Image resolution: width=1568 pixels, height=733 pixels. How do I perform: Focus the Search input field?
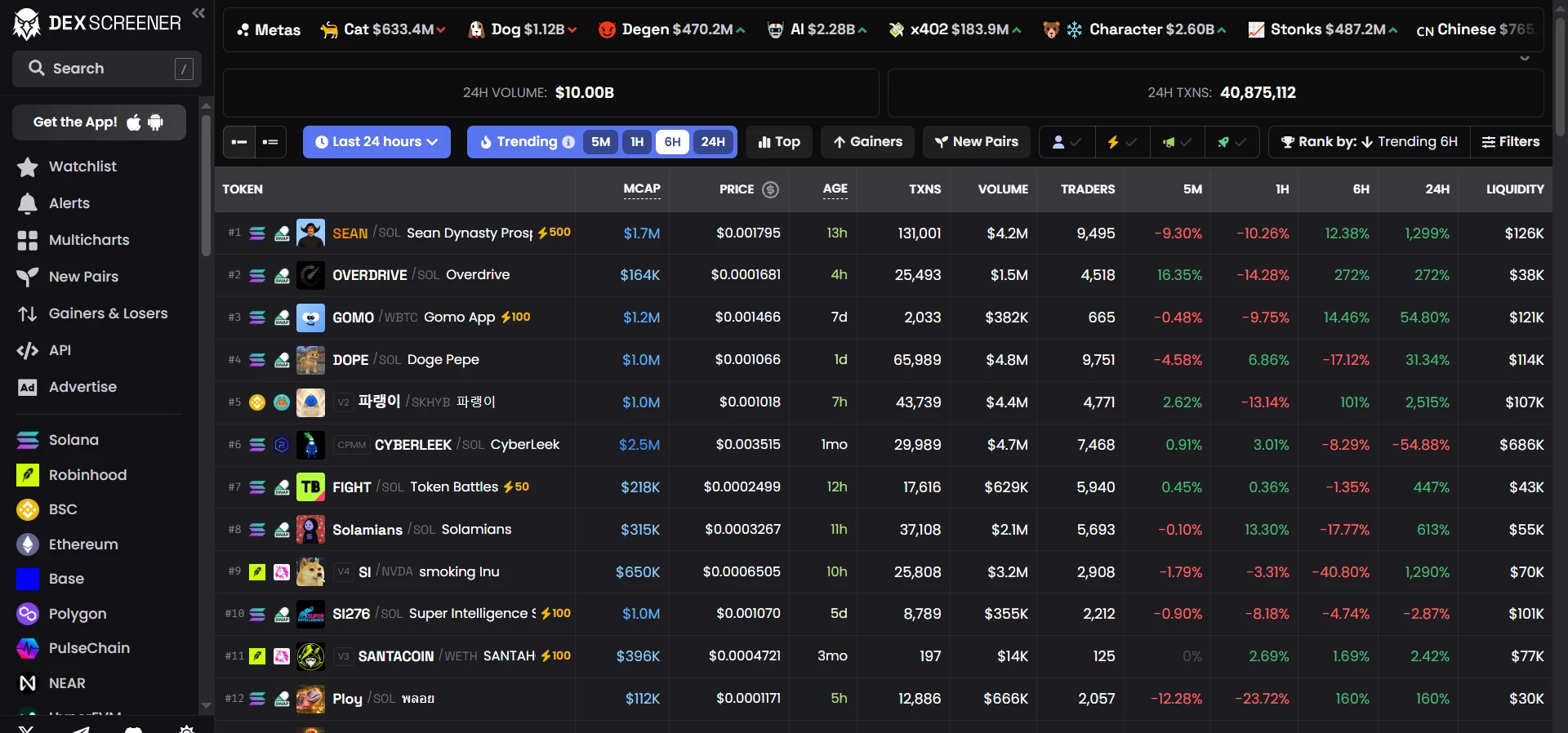107,69
